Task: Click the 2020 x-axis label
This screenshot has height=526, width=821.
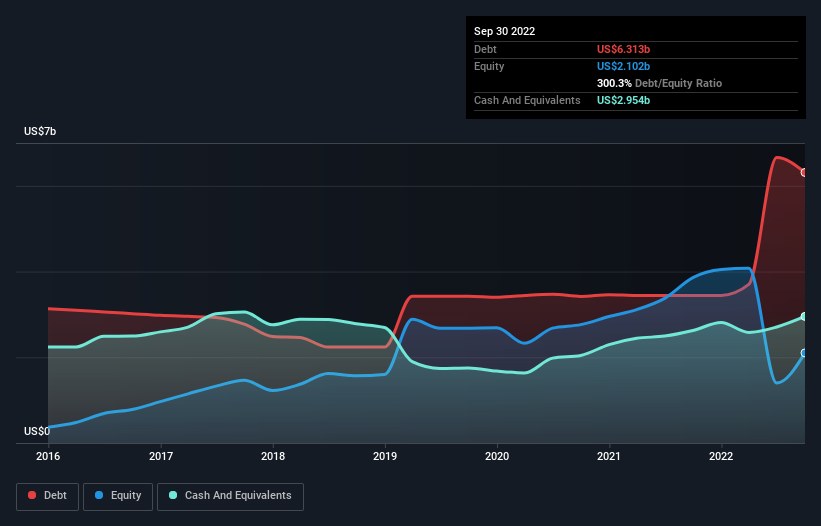Action: point(497,456)
